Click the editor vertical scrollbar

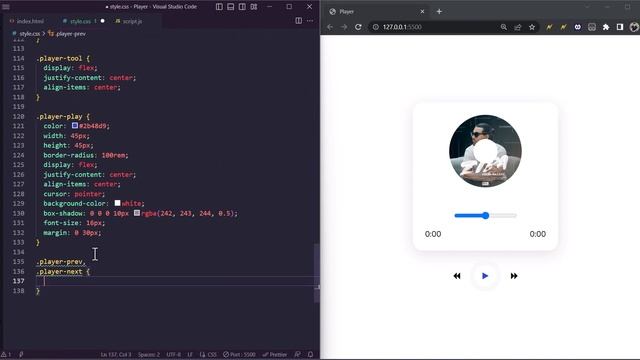click(317, 273)
